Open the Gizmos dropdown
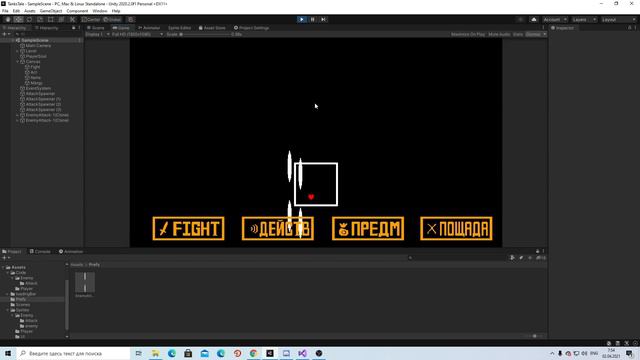 tap(536, 34)
